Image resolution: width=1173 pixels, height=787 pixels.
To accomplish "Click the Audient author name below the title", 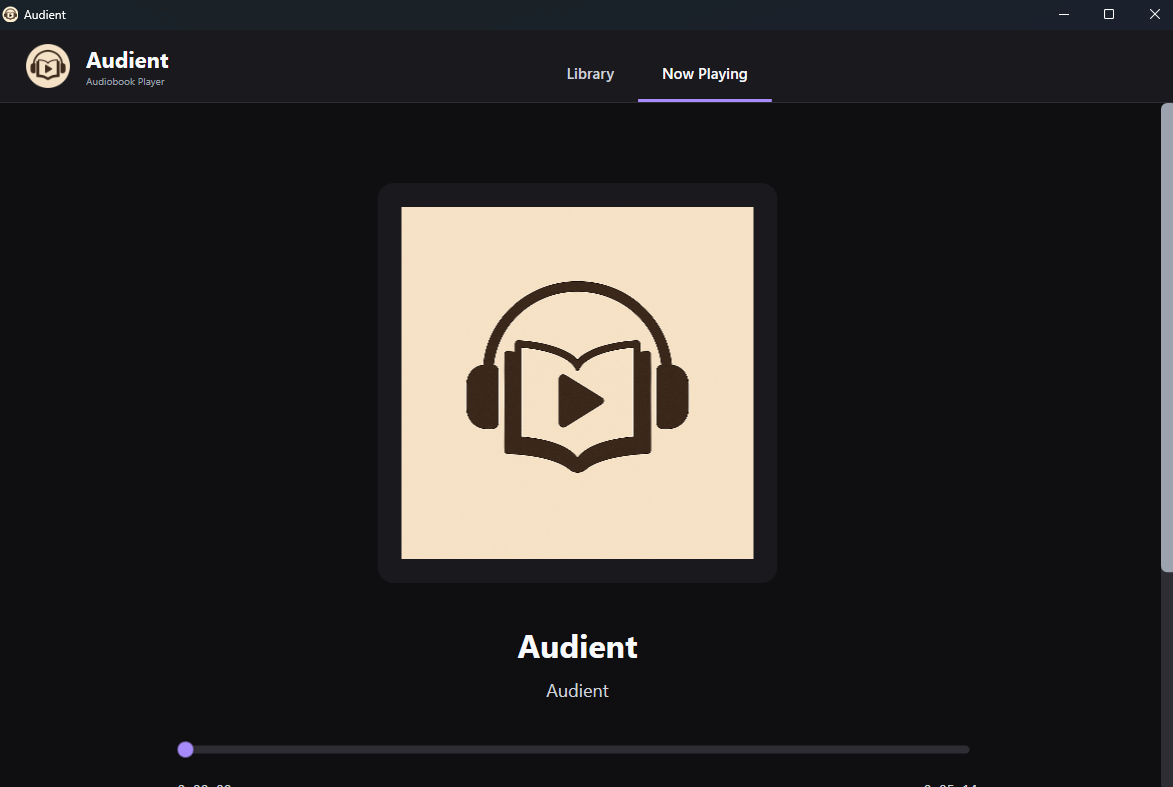I will (x=577, y=691).
